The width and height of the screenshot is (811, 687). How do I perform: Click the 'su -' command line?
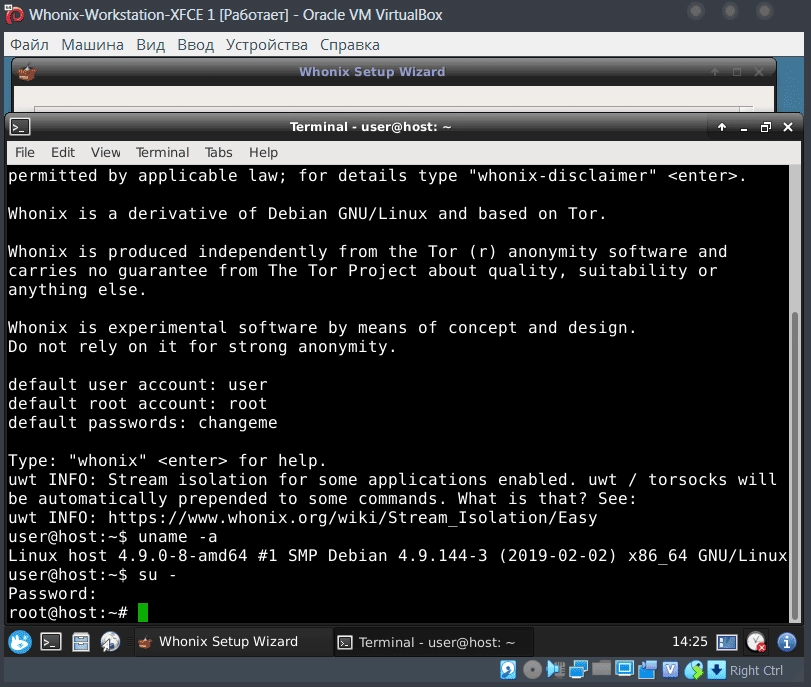pyautogui.click(x=92, y=575)
